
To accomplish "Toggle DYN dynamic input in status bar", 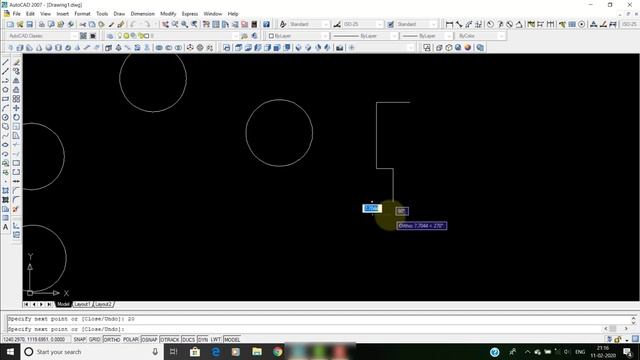I will (x=203, y=340).
